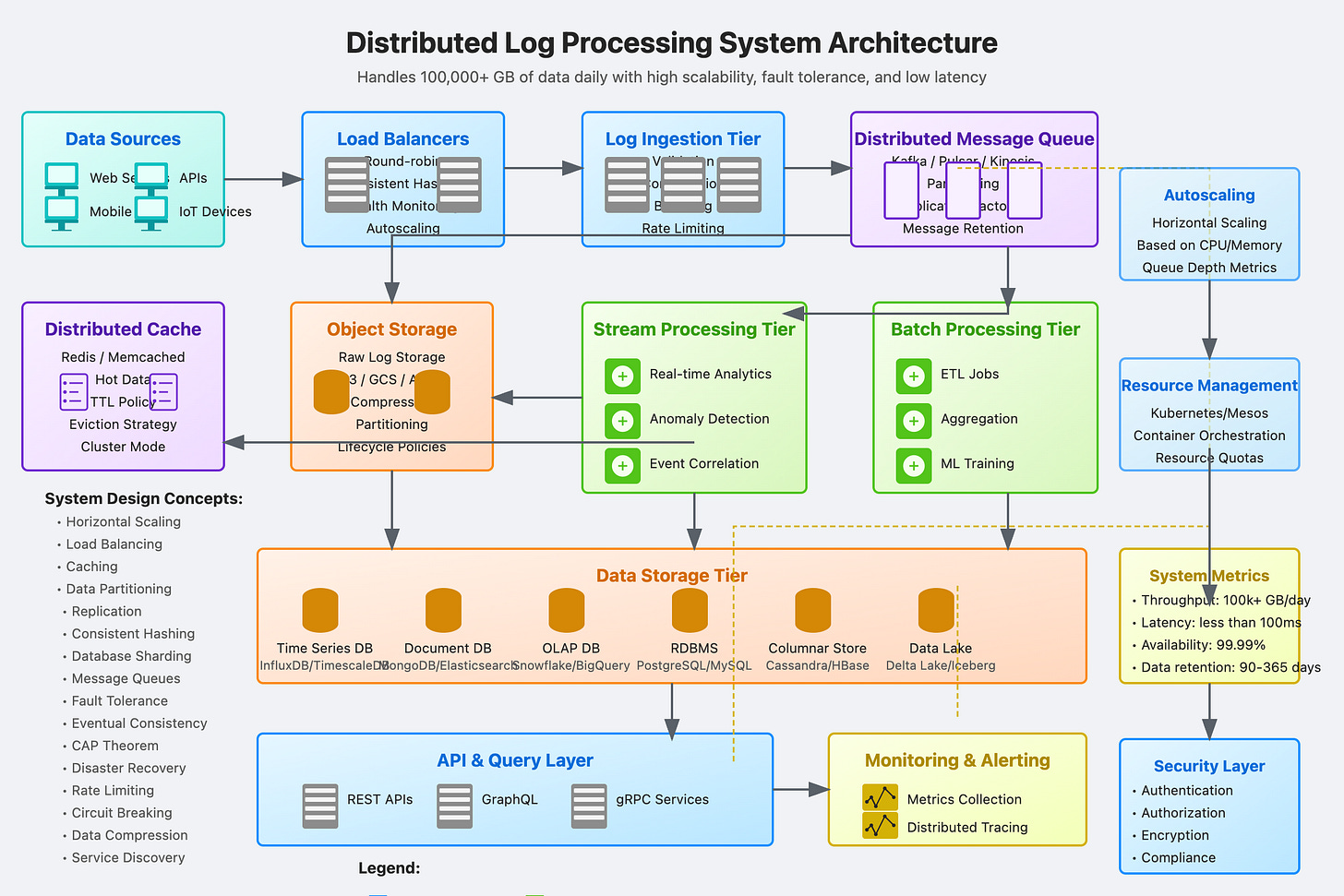This screenshot has height=896, width=1344.
Task: Click the Security Layer heading
Action: 1209,766
